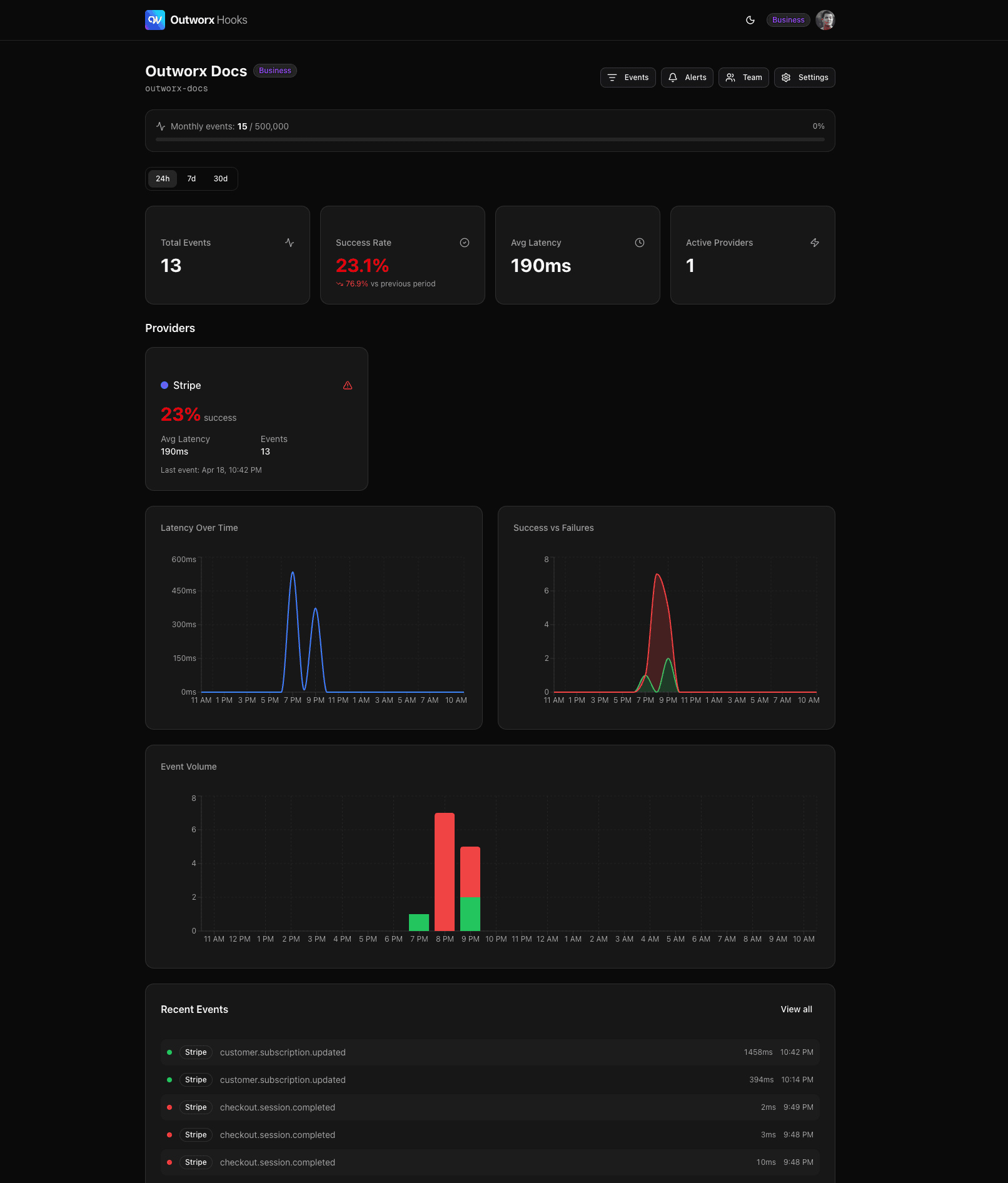Viewport: 1008px width, 1183px height.
Task: Open the 10:14 PM customer.subscription.updated event
Action: [490, 1080]
